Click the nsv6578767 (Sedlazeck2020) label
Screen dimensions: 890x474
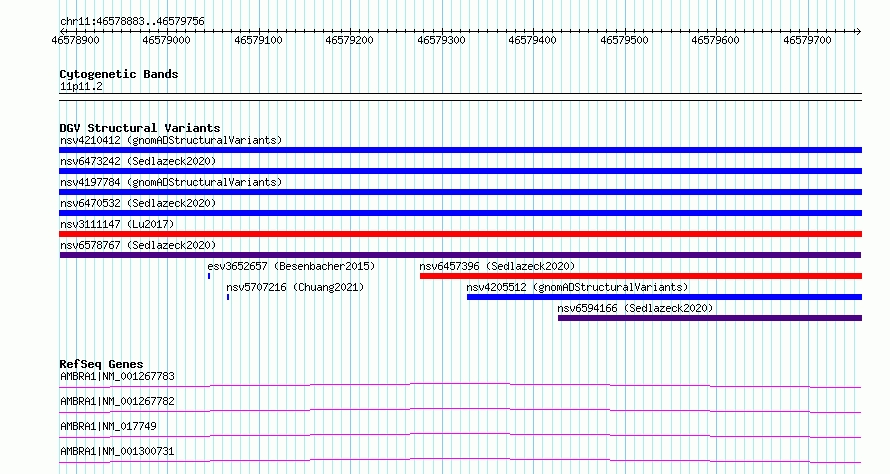click(x=138, y=245)
